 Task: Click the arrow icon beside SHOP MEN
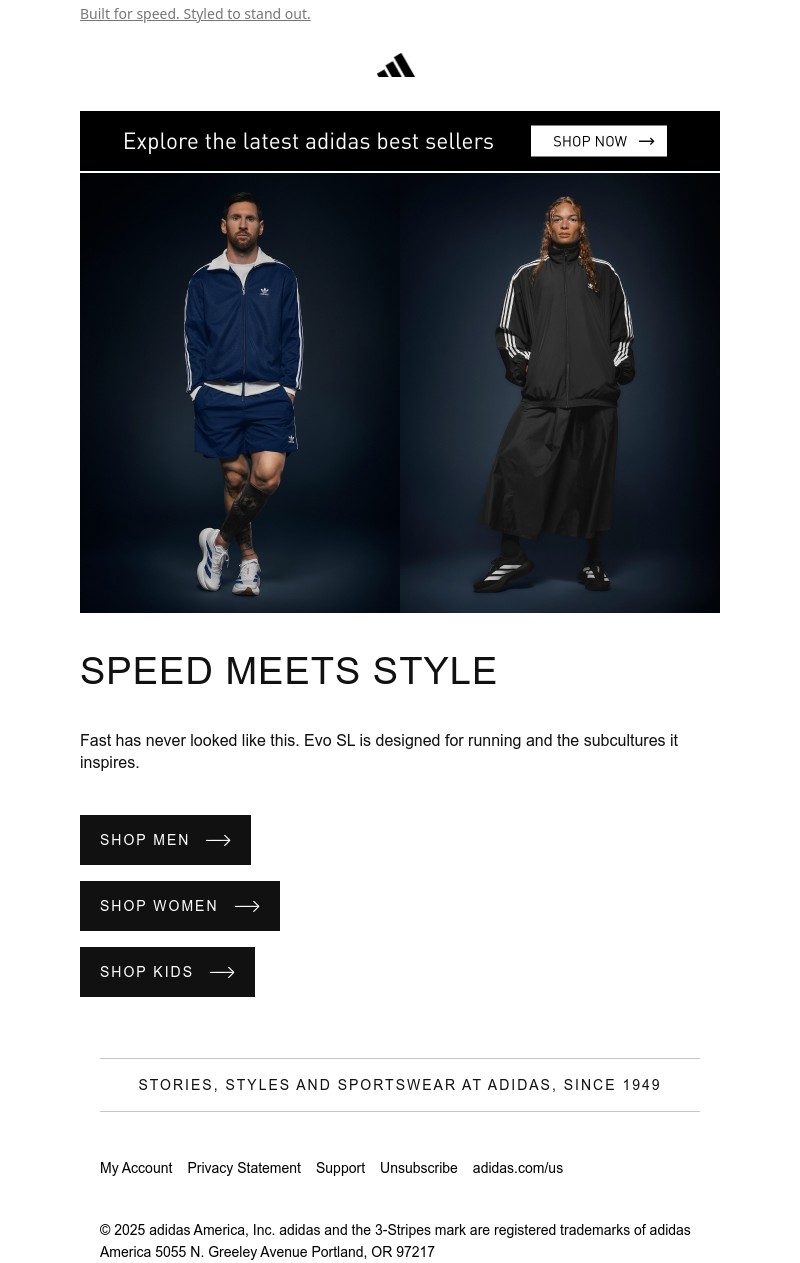click(x=218, y=840)
